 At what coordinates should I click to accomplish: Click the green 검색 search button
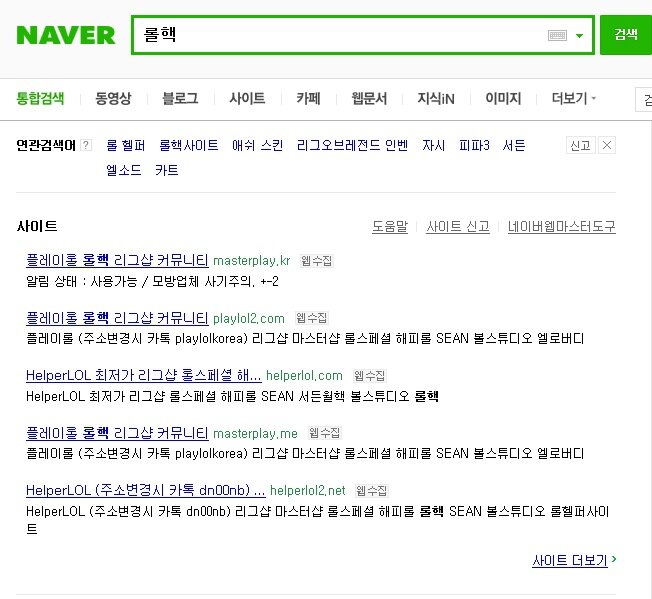click(626, 35)
